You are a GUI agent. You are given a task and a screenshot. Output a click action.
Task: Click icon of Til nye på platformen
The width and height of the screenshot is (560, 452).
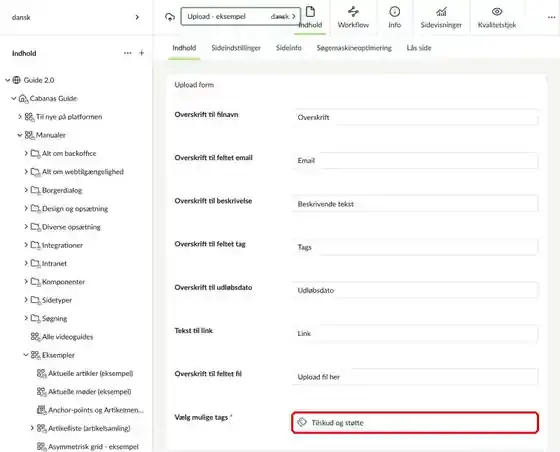[x=29, y=117]
